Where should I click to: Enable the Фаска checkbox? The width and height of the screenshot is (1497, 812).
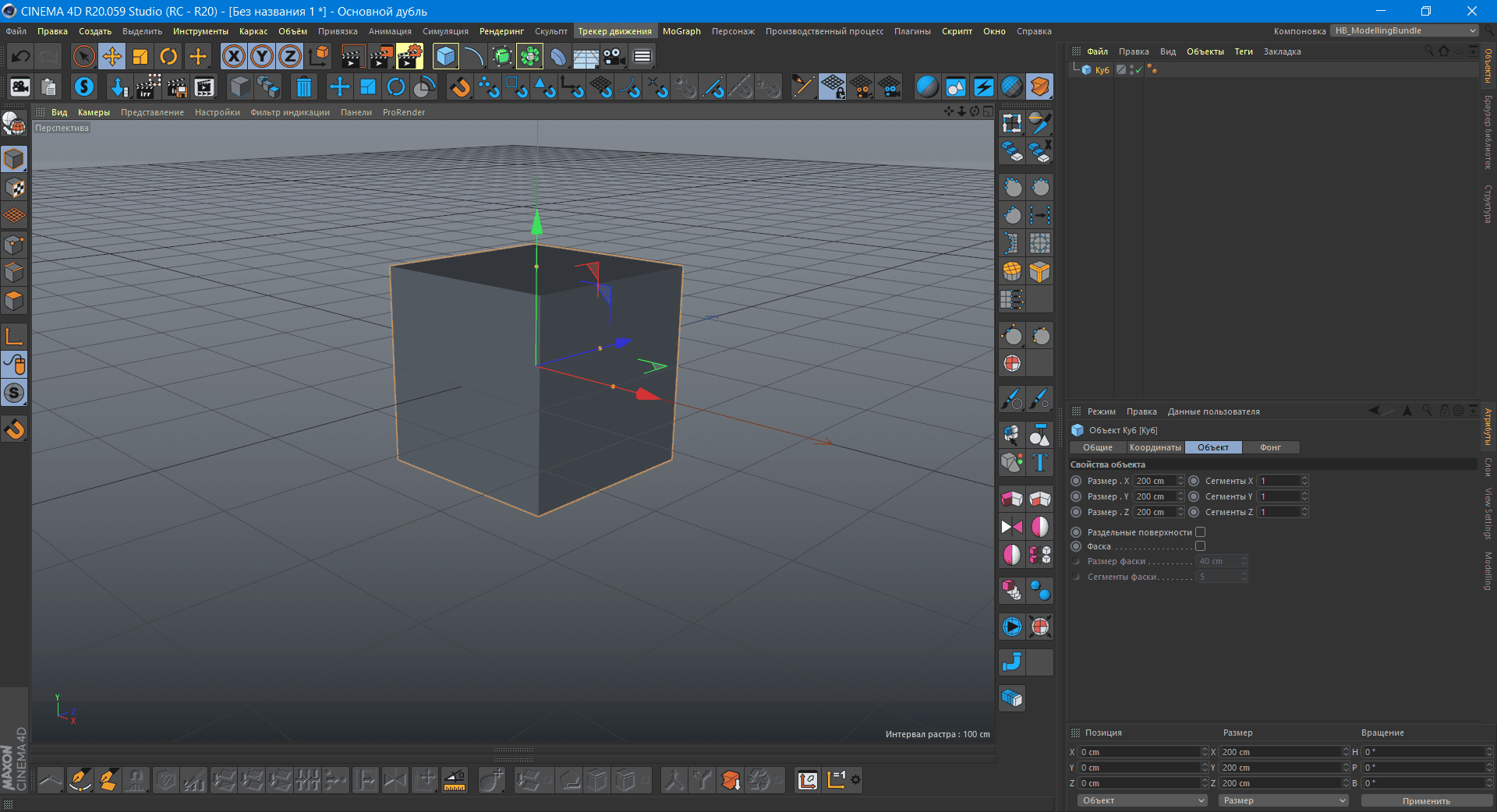point(1200,546)
